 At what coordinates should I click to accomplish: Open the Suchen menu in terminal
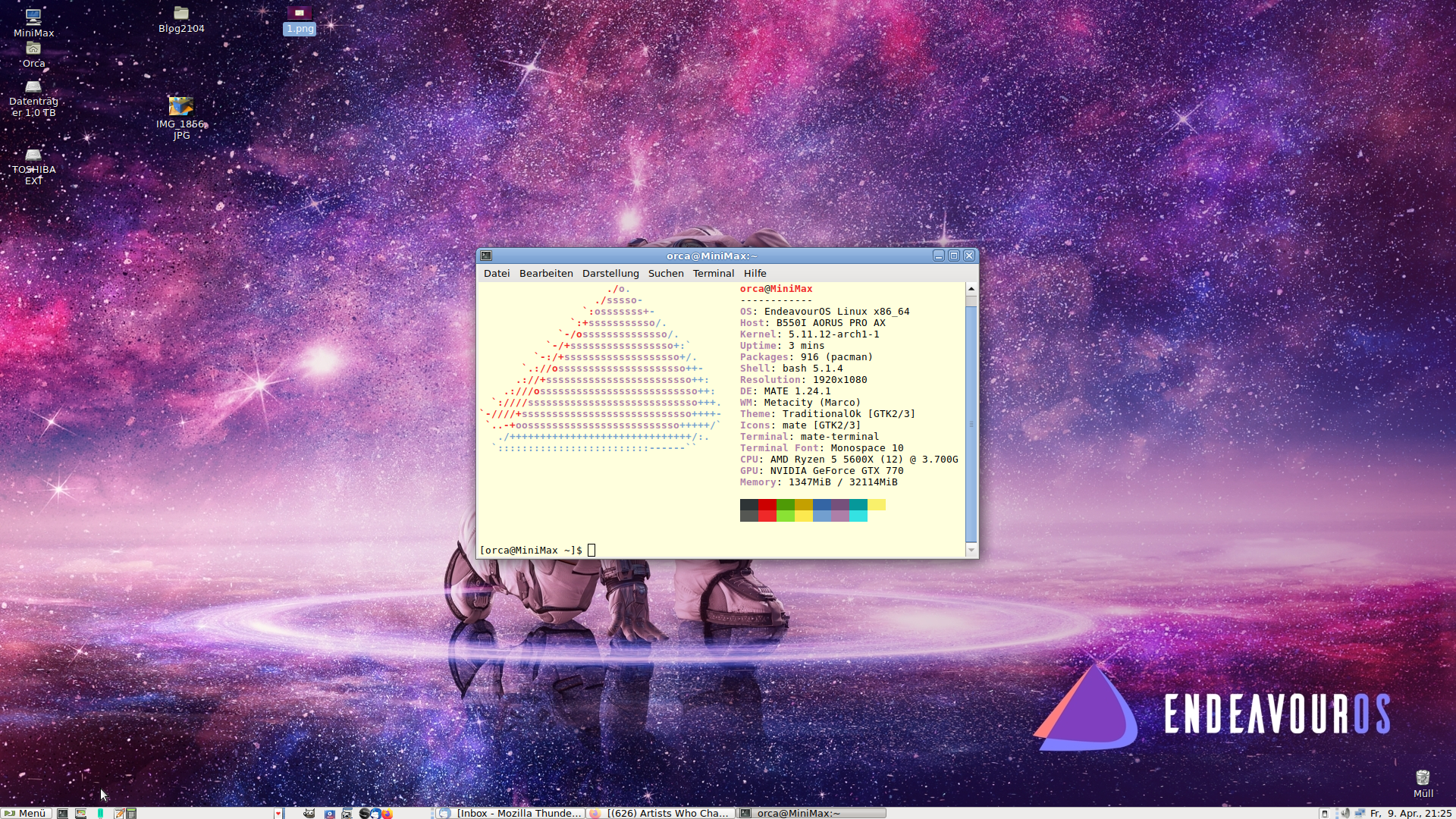pyautogui.click(x=666, y=273)
